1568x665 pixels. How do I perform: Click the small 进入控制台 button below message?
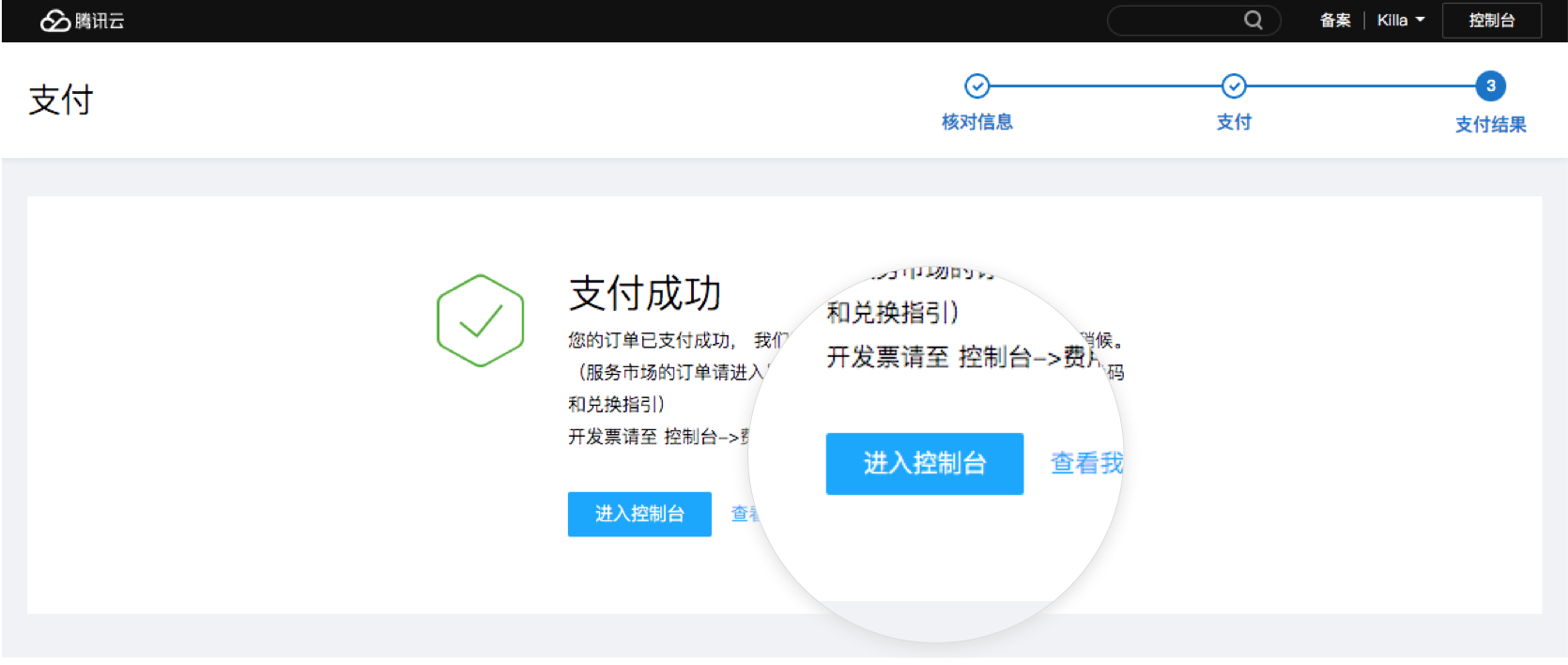point(639,514)
